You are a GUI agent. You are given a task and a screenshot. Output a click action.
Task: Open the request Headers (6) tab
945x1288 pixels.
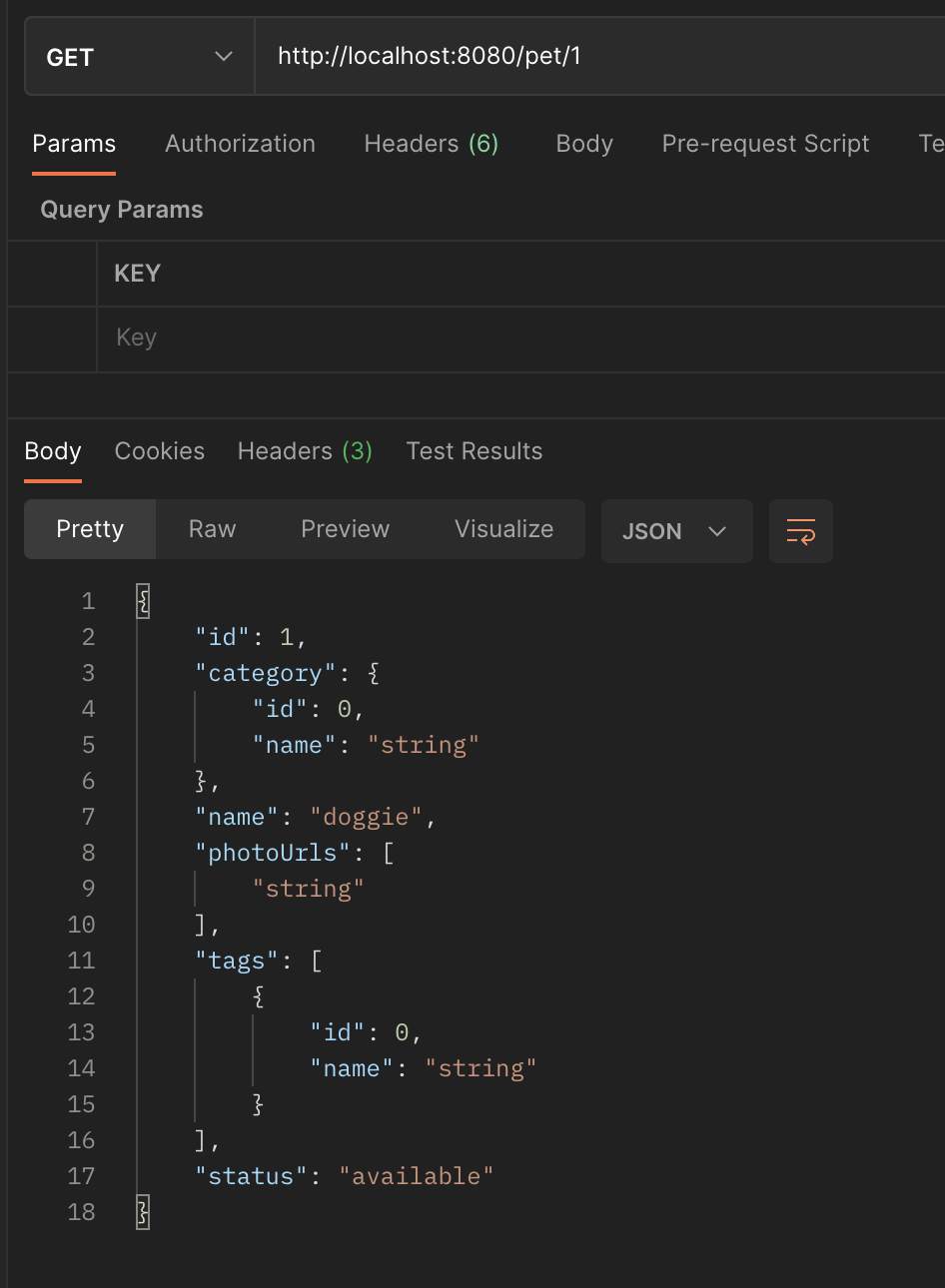(431, 144)
